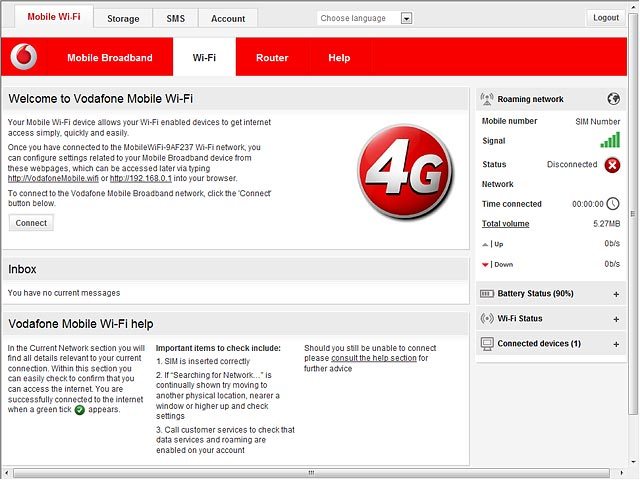Click the 5.27MB total volume value
640x480 pixels.
pyautogui.click(x=607, y=224)
